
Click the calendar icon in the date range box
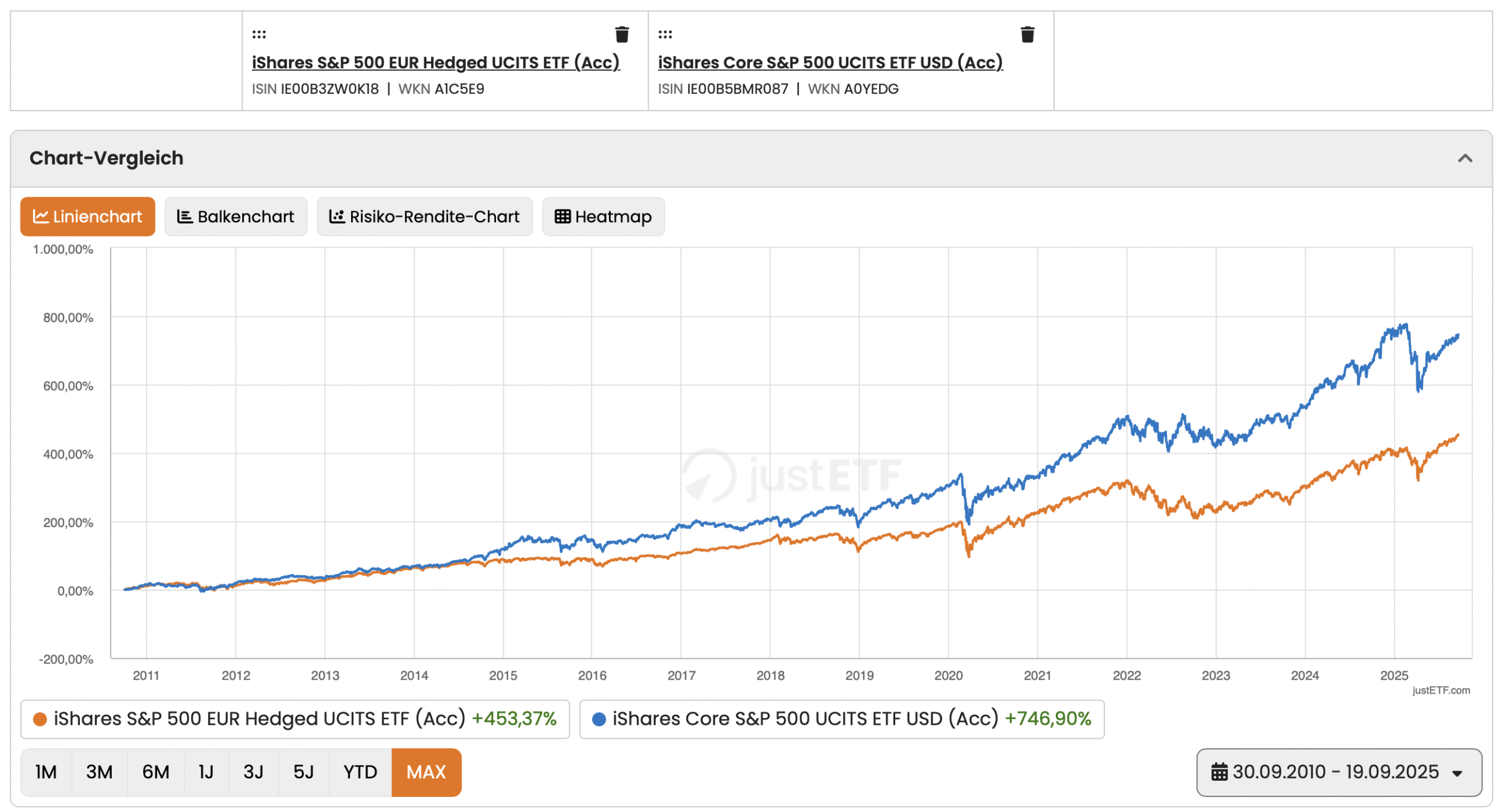[1219, 772]
